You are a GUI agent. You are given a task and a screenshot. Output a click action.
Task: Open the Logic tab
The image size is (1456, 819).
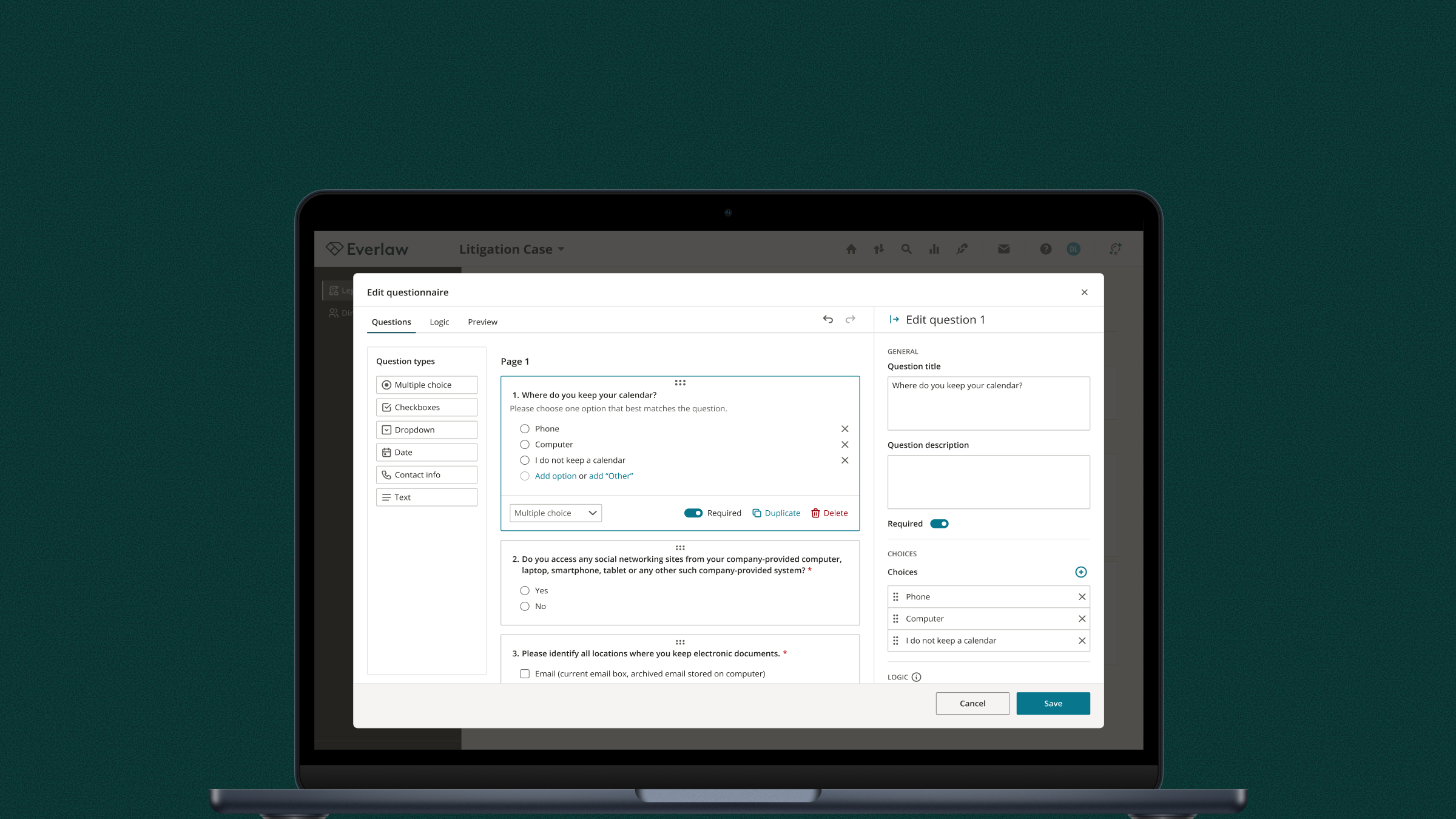point(439,322)
